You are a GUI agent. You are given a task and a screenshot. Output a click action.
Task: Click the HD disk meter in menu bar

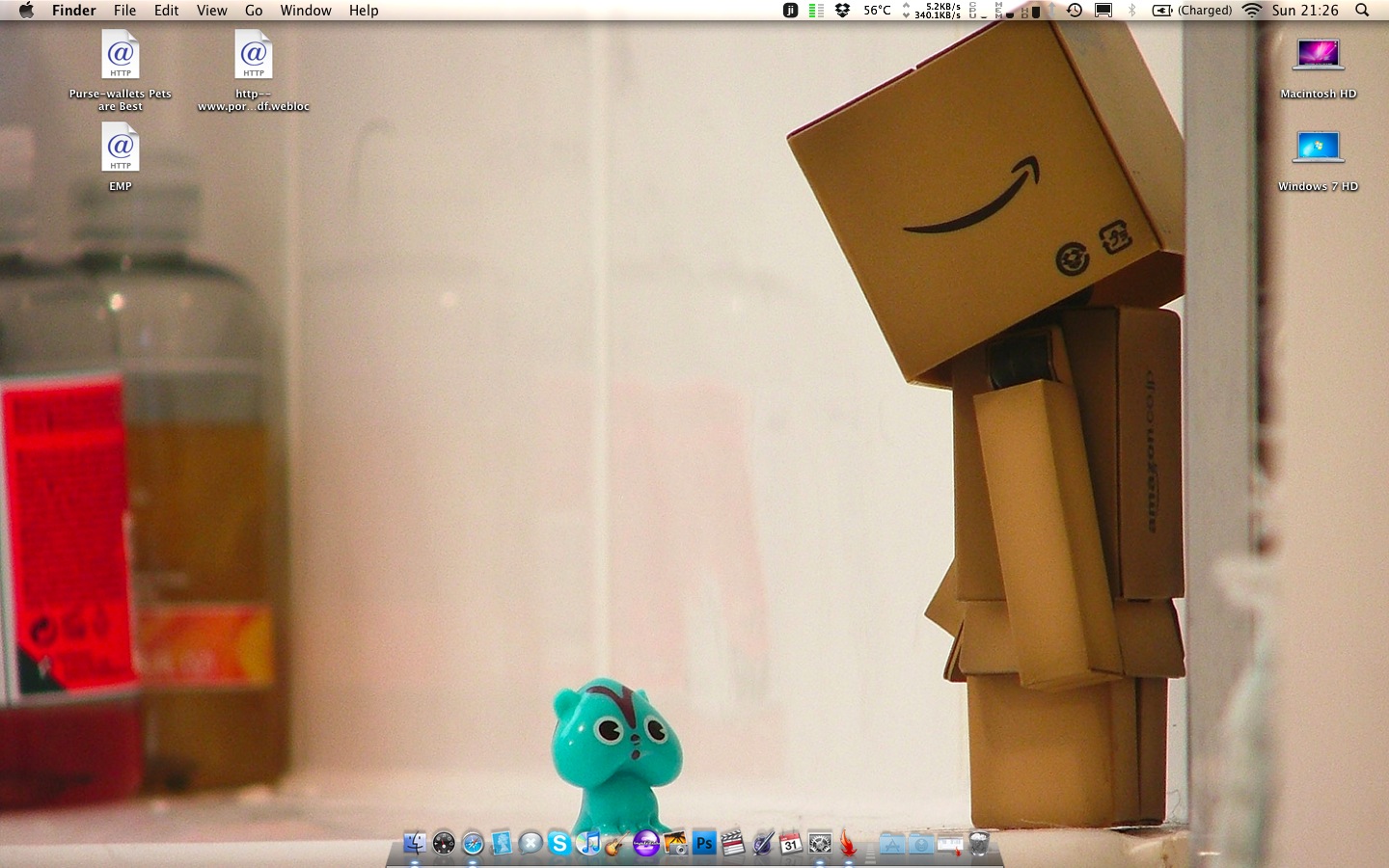coord(1030,10)
